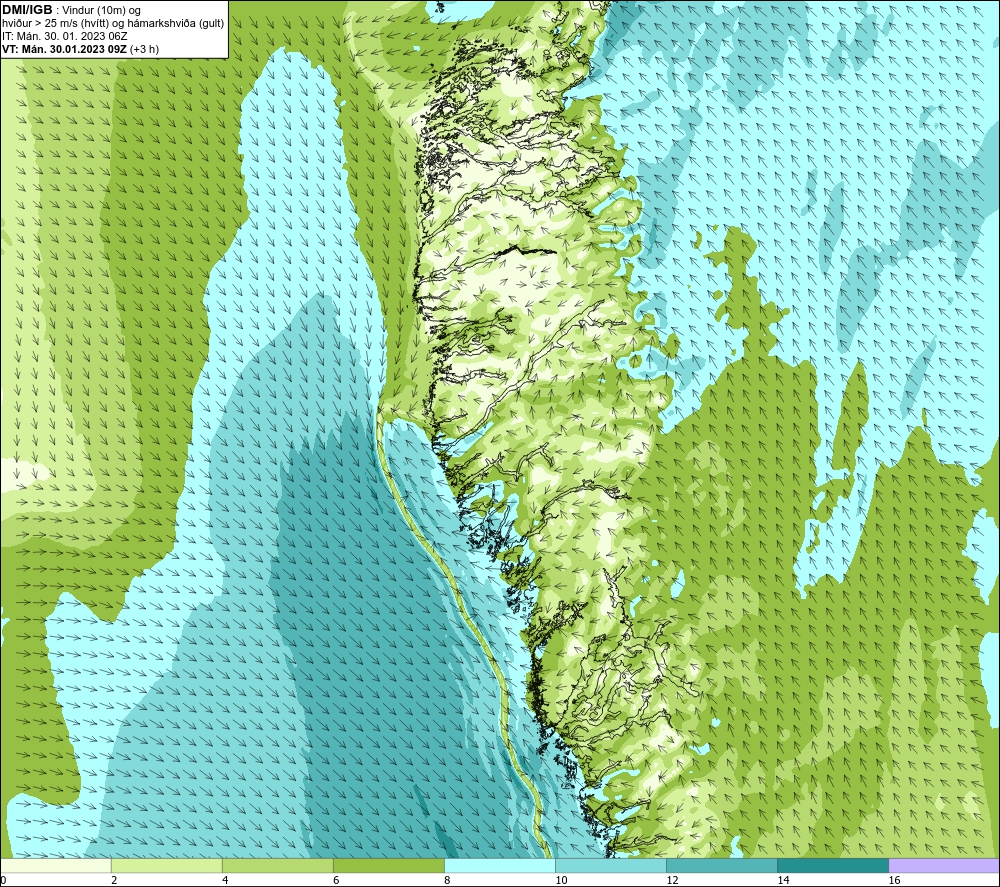Click the legend scale label '0'

[x=3, y=881]
